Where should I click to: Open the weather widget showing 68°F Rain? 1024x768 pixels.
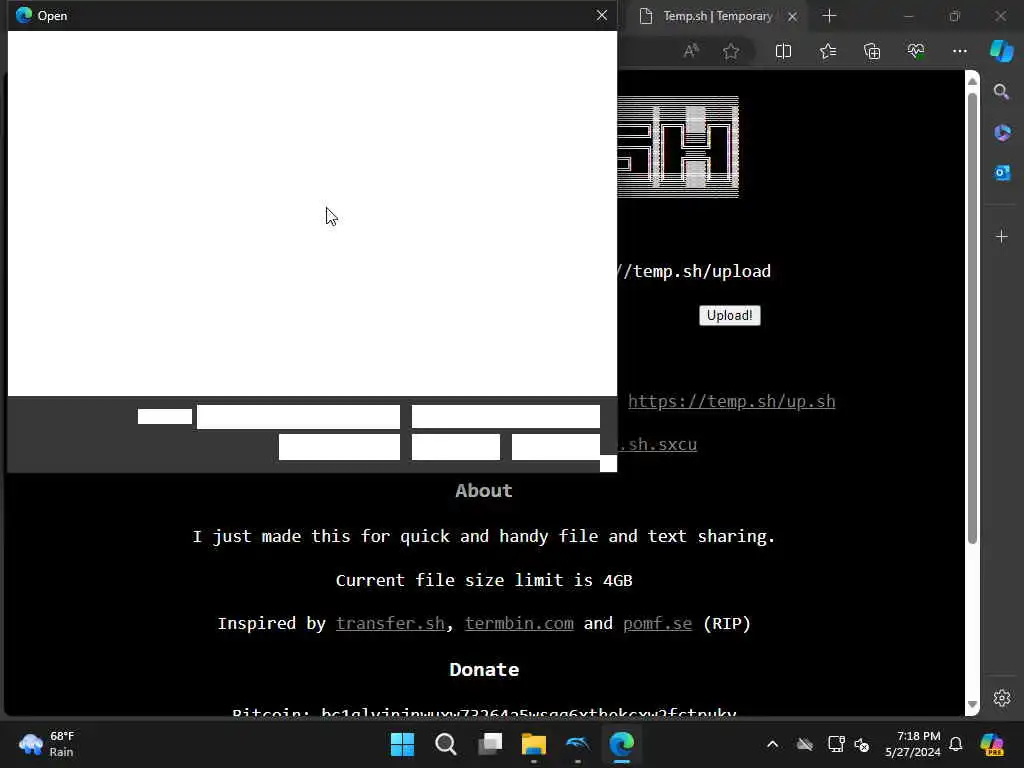[47, 744]
